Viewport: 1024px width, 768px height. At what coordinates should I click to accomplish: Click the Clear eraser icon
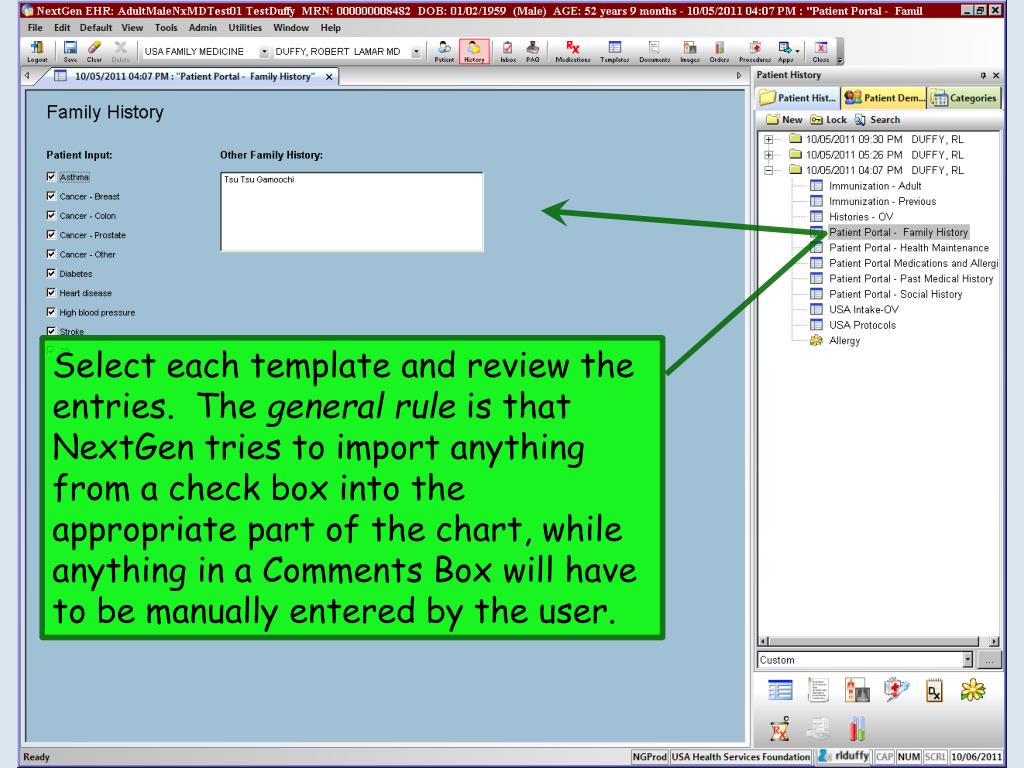(x=94, y=51)
